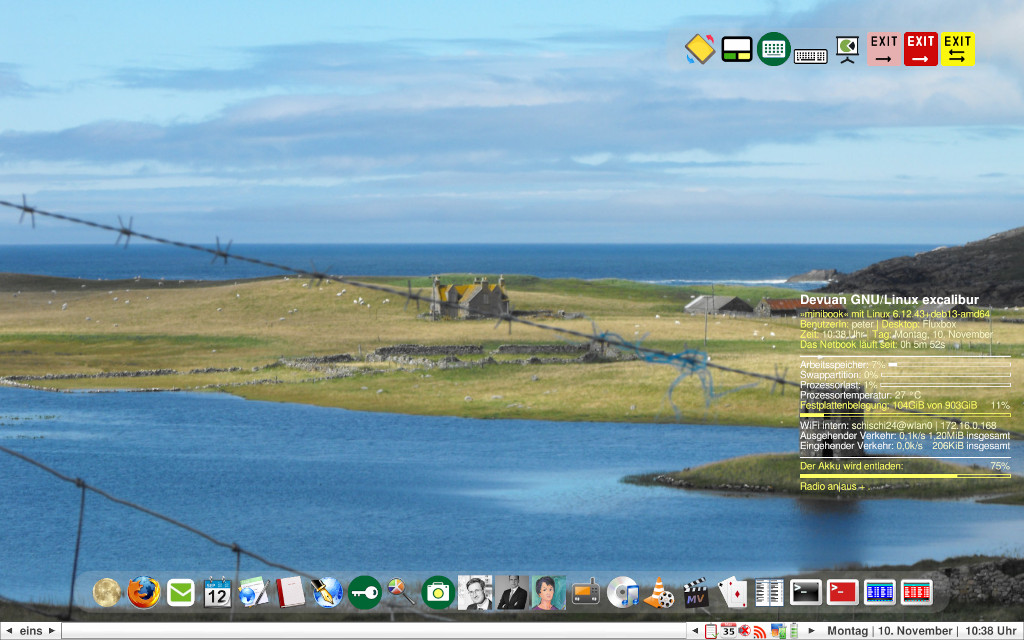
Task: Launch the black terminal icon
Action: pyautogui.click(x=806, y=592)
